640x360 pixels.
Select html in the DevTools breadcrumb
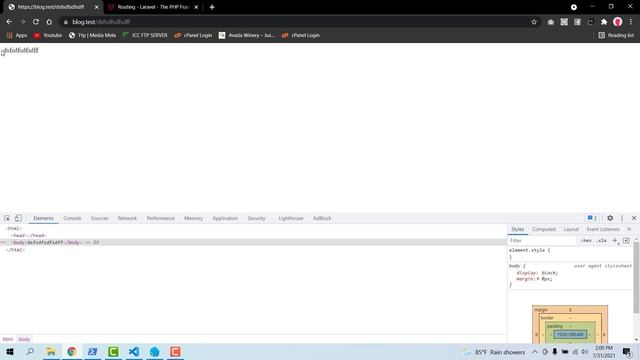(8, 339)
